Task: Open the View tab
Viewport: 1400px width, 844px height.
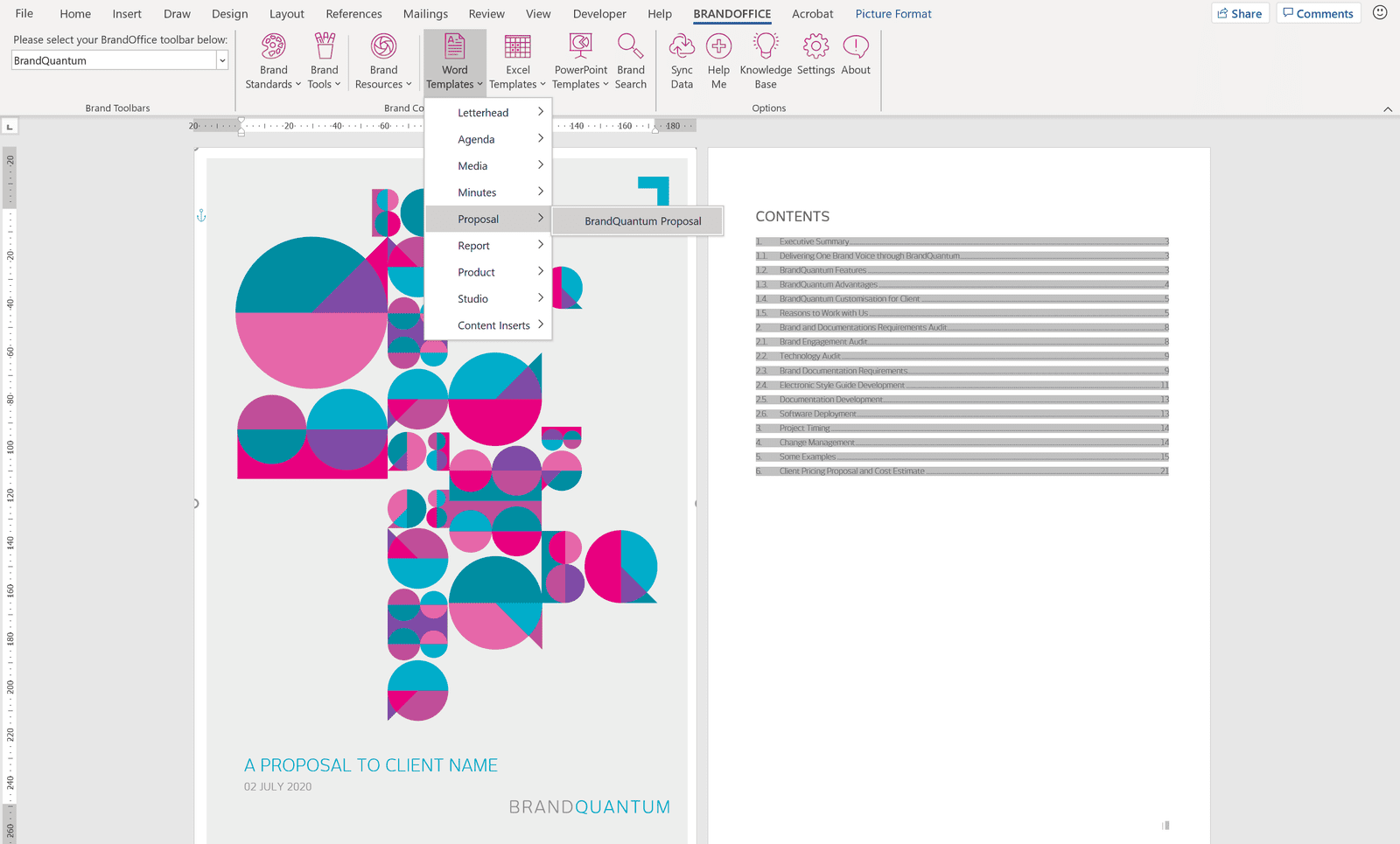Action: click(x=538, y=14)
